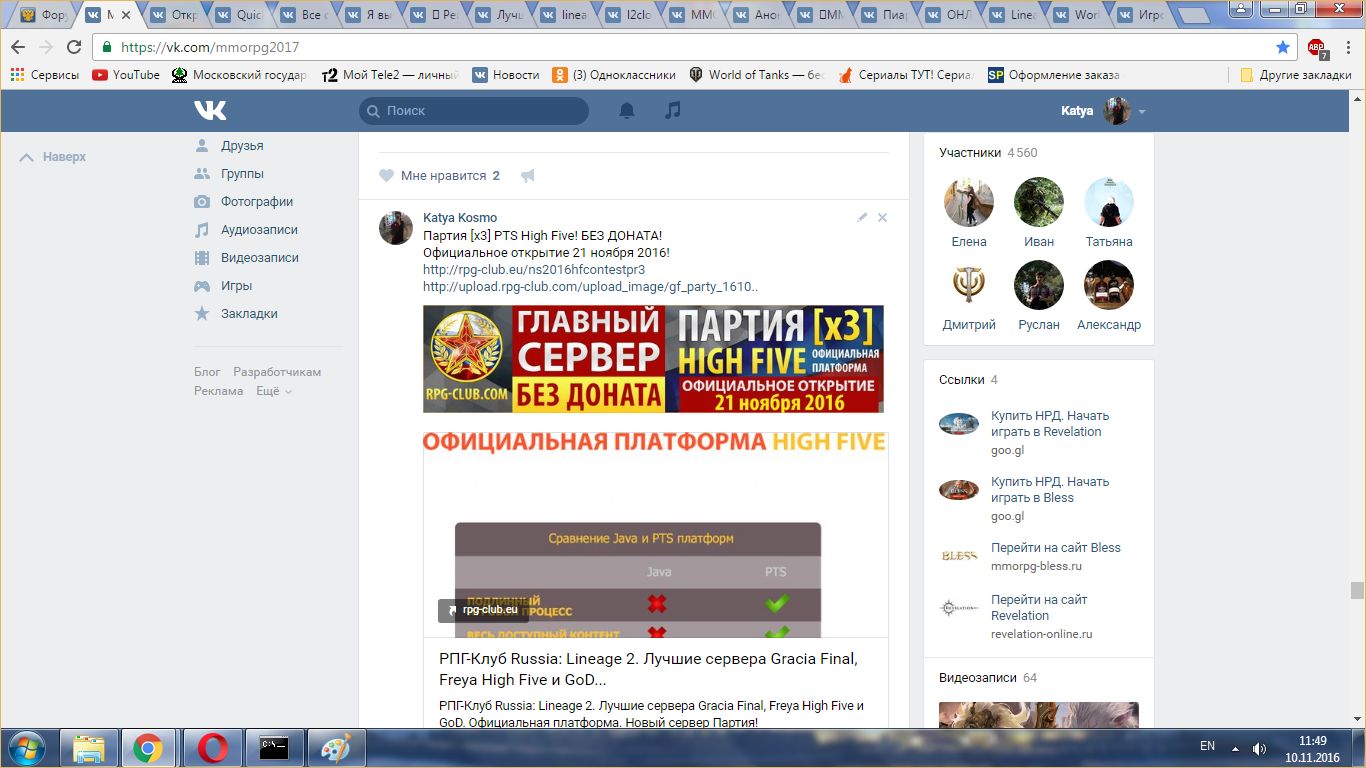The width and height of the screenshot is (1366, 768).
Task: Open the Сервисы apps shortcut
Action: click(x=45, y=75)
